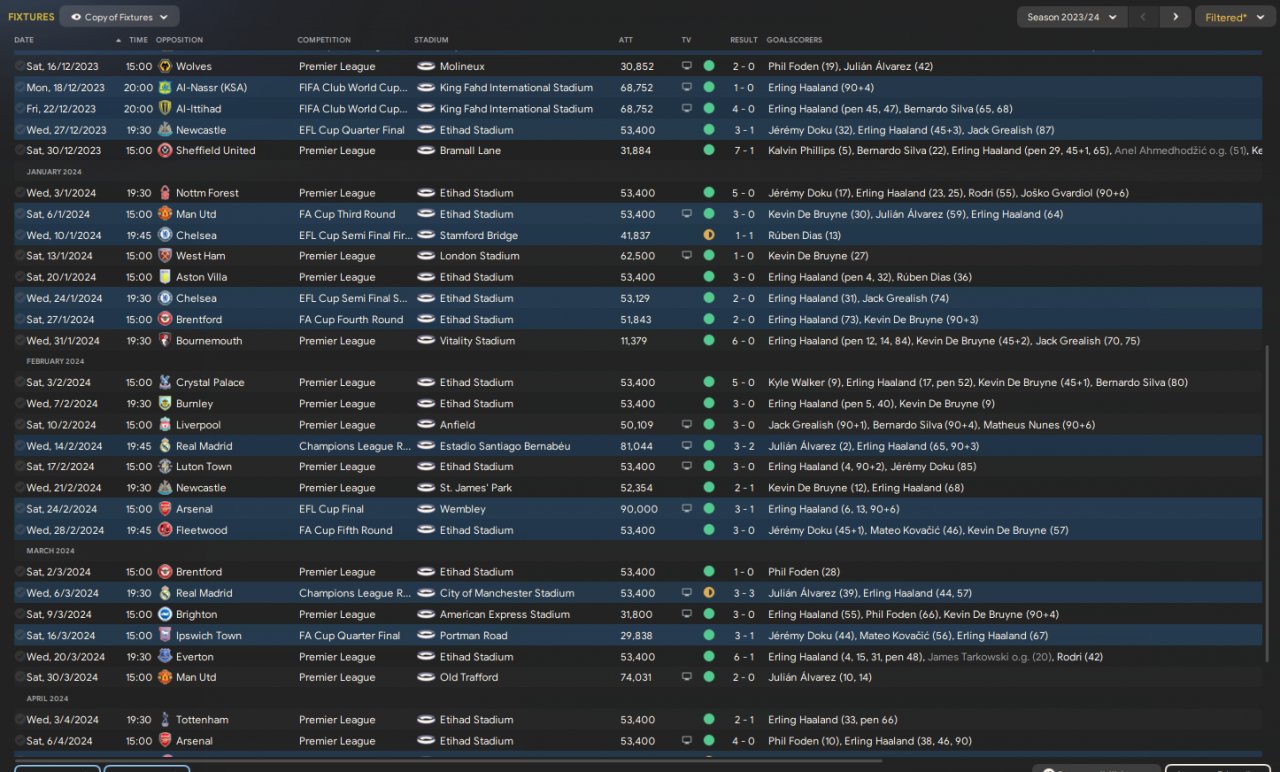This screenshot has width=1280, height=772.
Task: Toggle the check mark on the Sat, 3/2/2024 row
Action: tap(20, 382)
